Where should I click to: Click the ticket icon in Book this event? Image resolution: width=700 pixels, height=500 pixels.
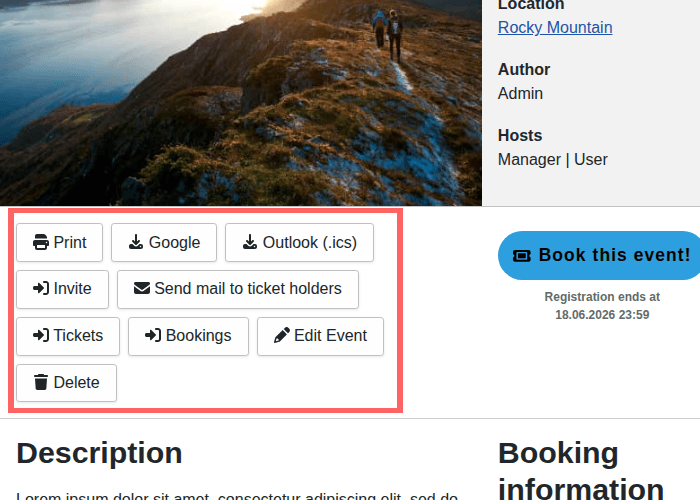[522, 256]
